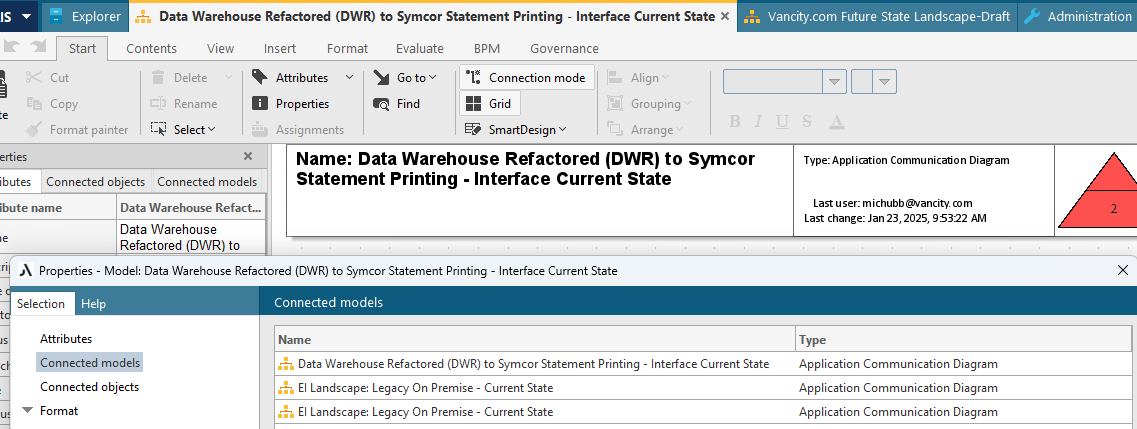1137x429 pixels.
Task: Click the font color A icon
Action: click(x=837, y=121)
